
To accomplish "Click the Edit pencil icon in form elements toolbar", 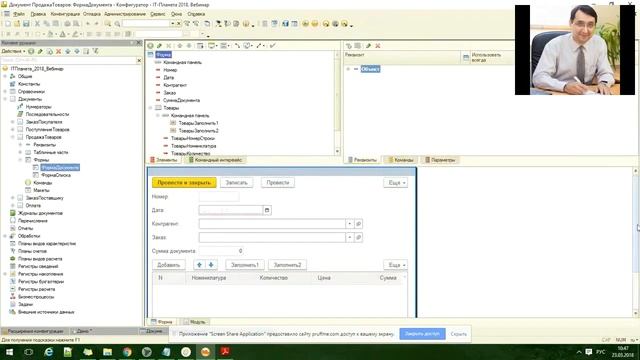I will [x=159, y=46].
